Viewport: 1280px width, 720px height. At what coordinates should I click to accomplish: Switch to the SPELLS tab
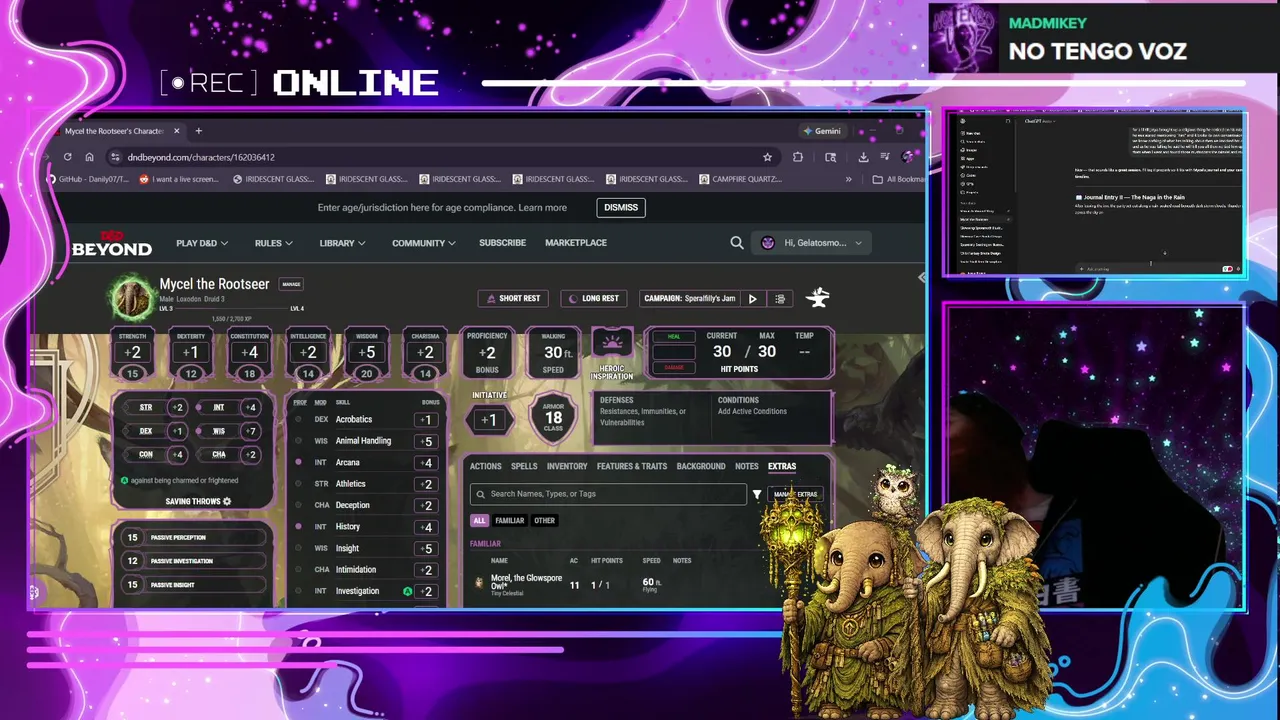(524, 466)
